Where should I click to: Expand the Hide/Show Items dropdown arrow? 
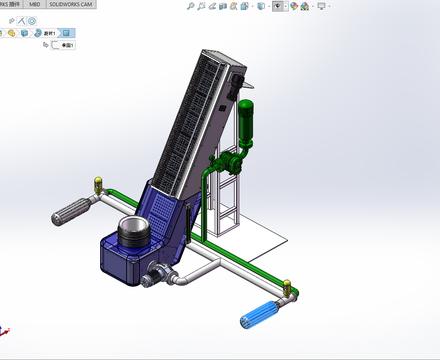(286, 6)
